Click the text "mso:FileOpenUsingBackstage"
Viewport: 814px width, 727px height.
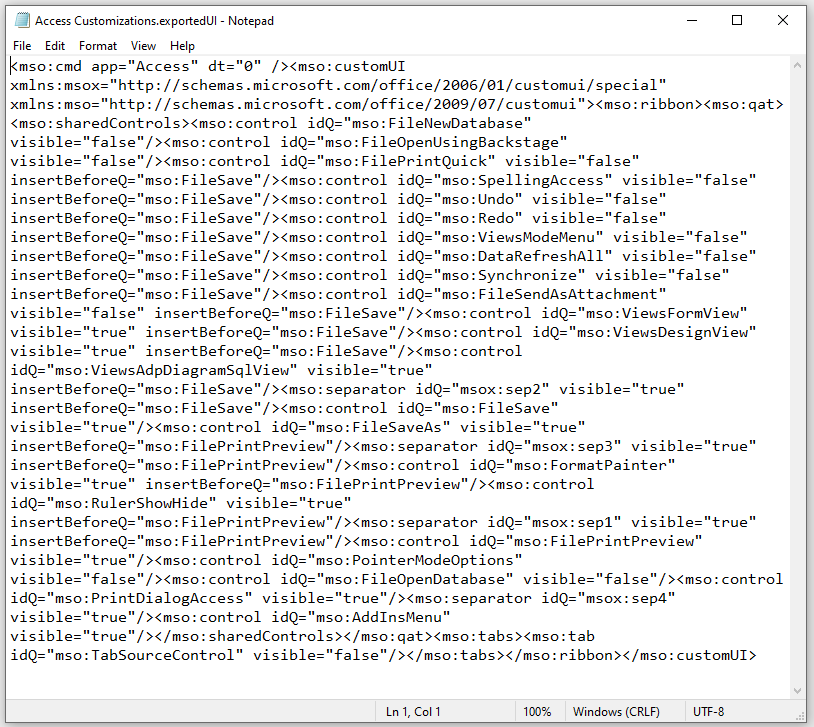[x=441, y=142]
